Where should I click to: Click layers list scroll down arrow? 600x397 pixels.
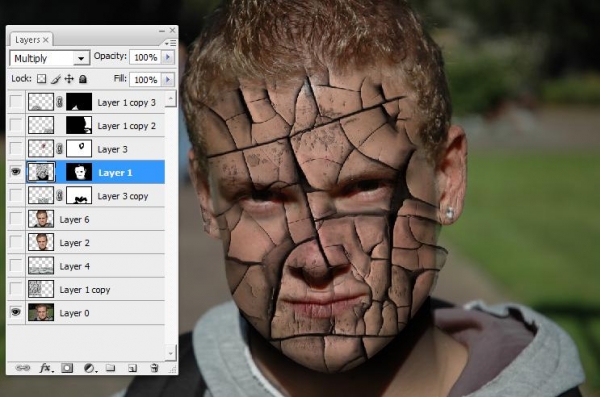[171, 353]
